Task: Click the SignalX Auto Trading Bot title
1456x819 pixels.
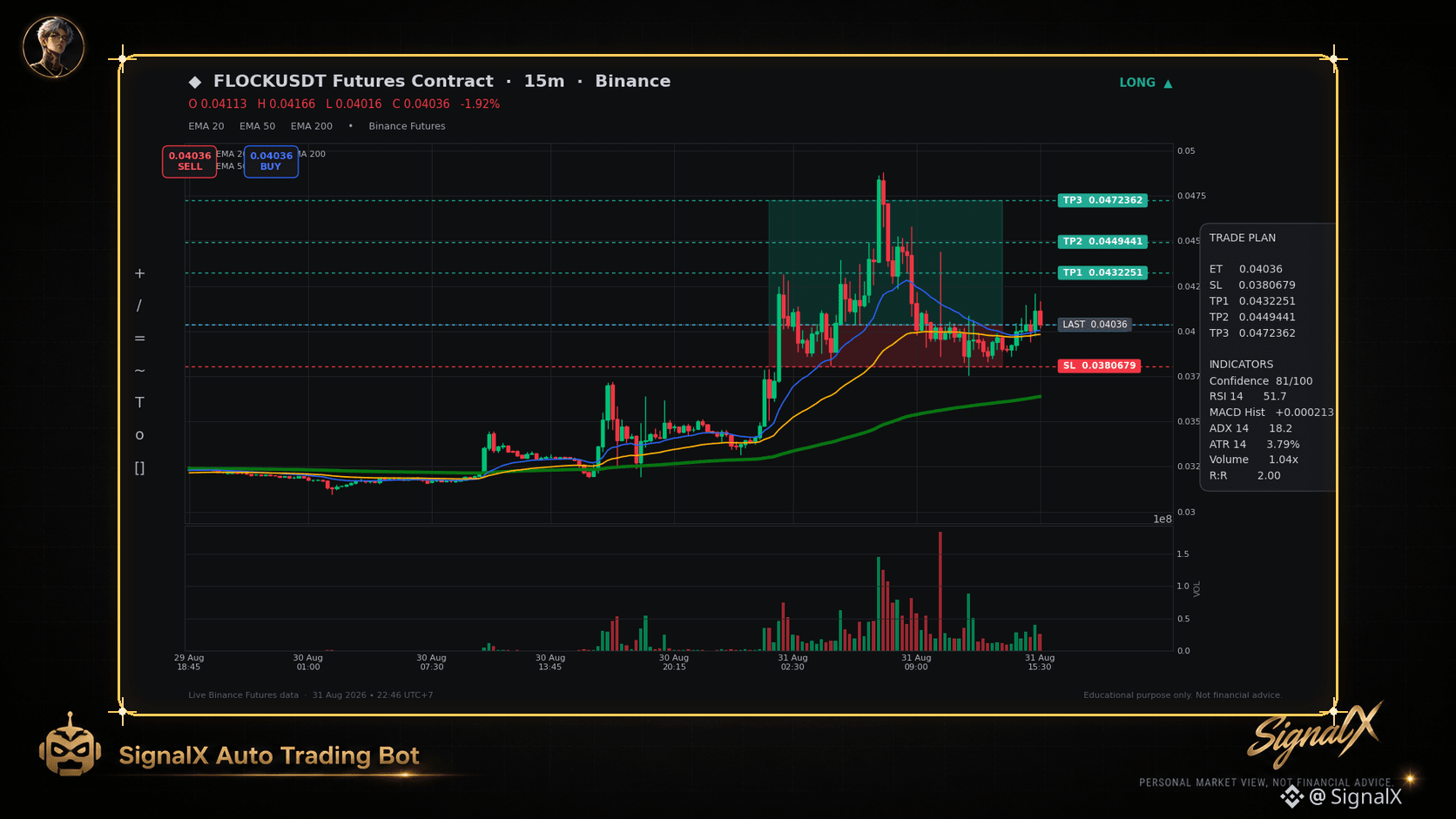Action: (269, 755)
